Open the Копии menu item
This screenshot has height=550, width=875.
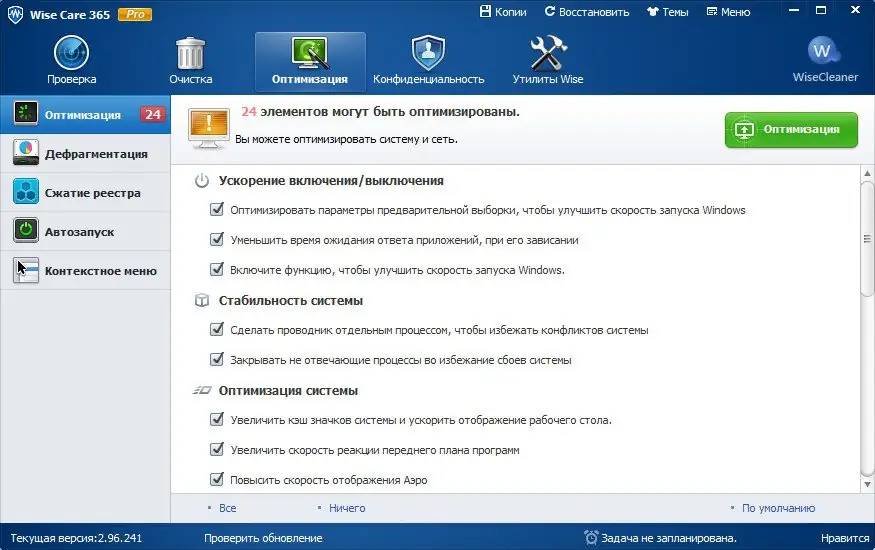pos(503,12)
